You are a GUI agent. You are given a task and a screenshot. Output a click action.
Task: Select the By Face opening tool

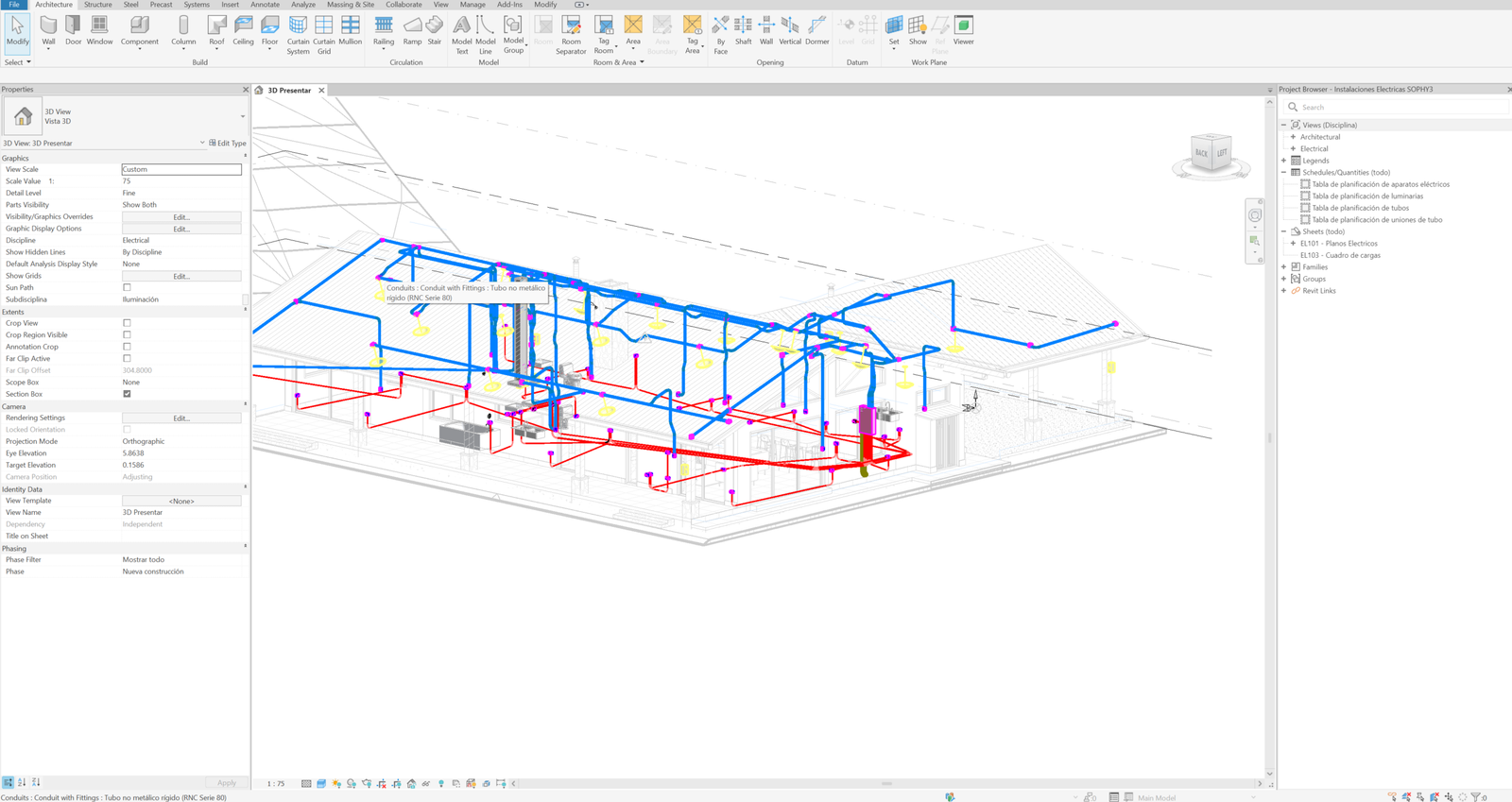click(x=721, y=35)
